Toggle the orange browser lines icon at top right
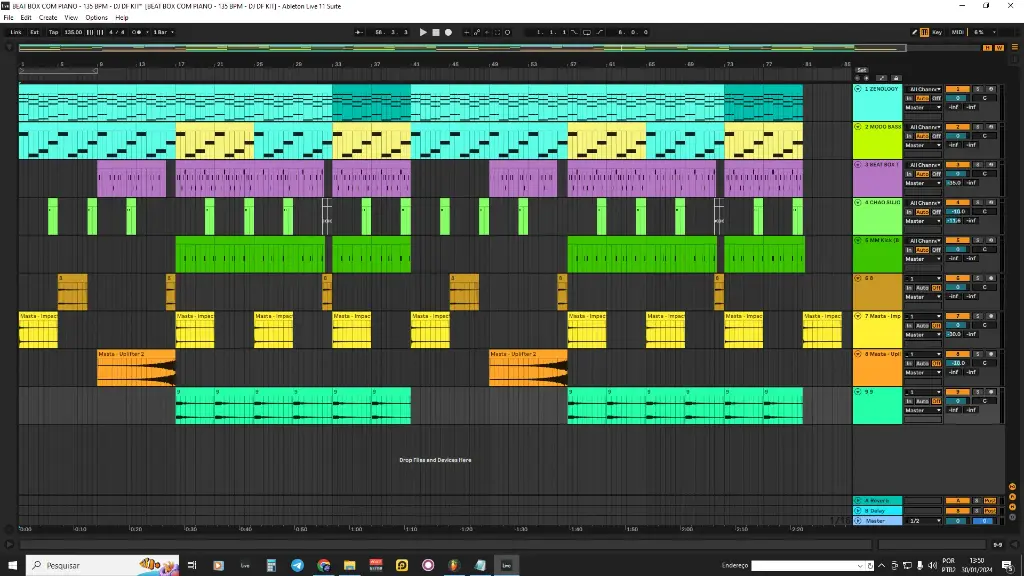Image resolution: width=1024 pixels, height=576 pixels. (x=1014, y=47)
